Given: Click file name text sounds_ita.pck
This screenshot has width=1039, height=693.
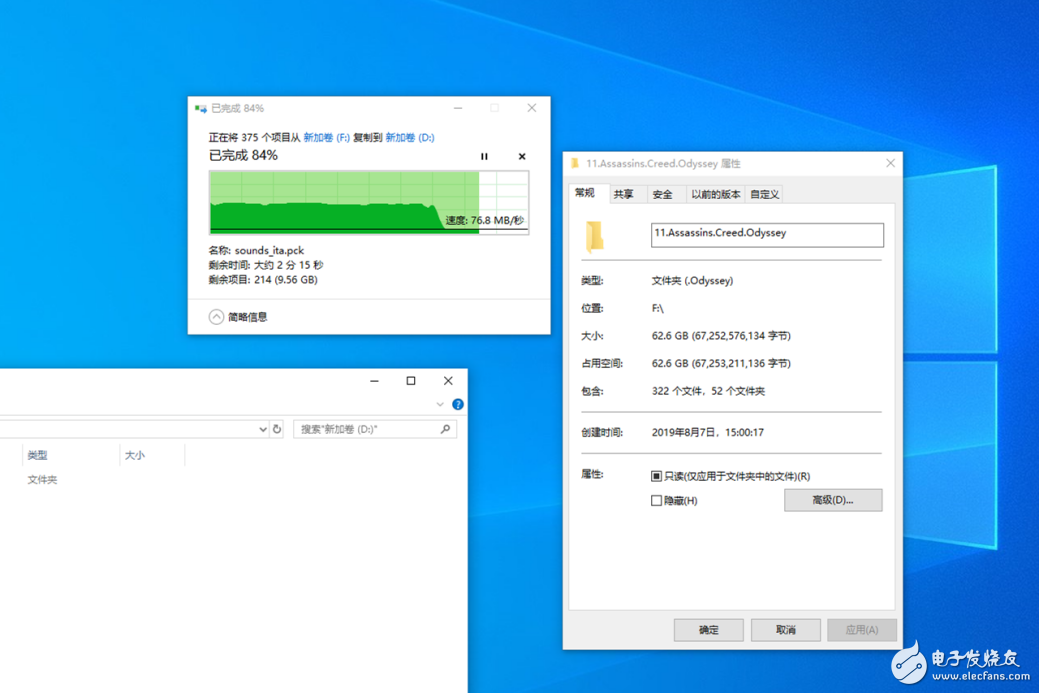Looking at the screenshot, I should (269, 250).
